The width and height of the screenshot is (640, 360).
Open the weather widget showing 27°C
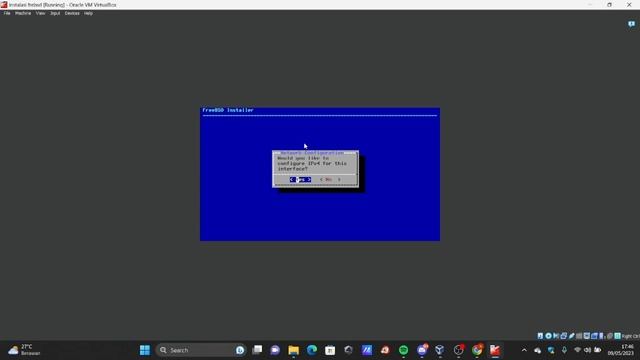pos(24,350)
